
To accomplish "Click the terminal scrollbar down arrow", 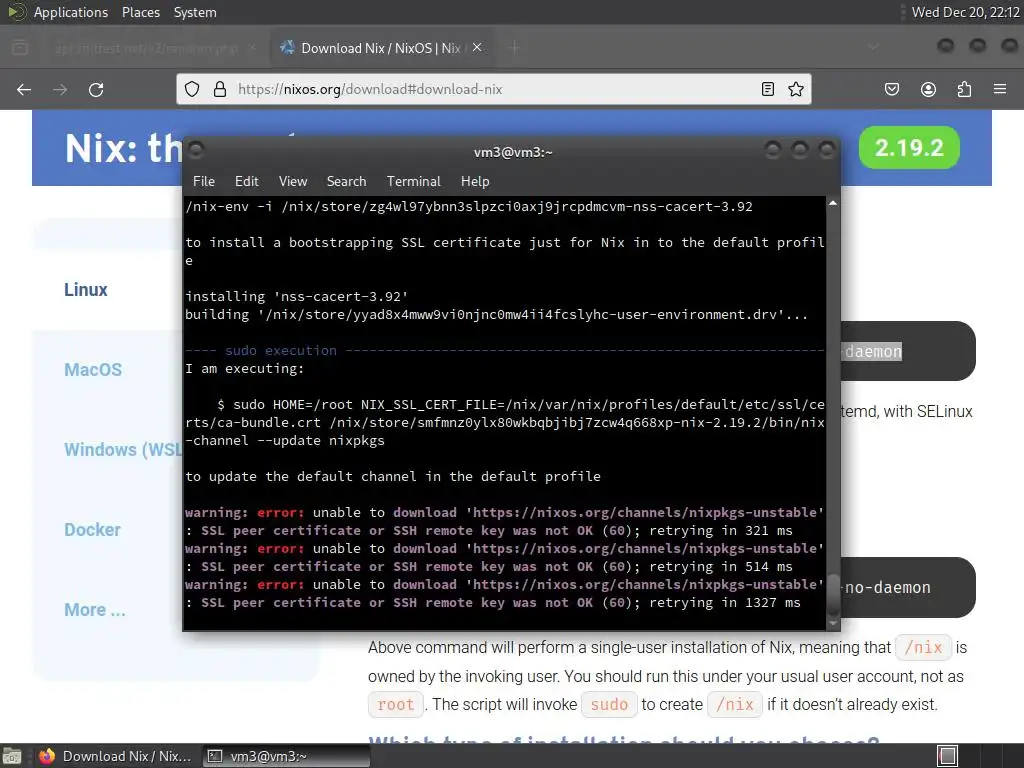I will [833, 624].
